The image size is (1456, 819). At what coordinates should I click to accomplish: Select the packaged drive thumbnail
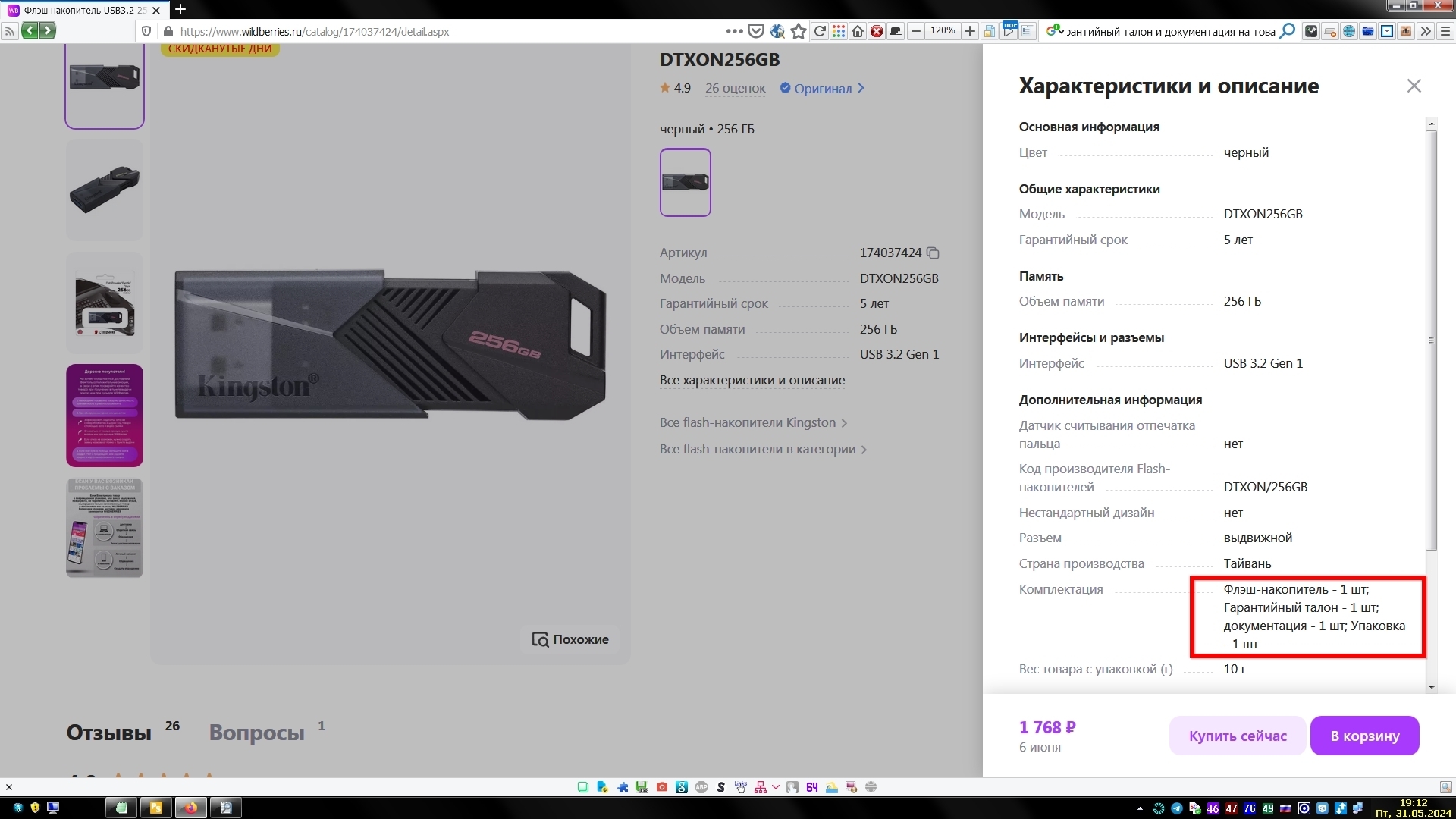(x=105, y=303)
